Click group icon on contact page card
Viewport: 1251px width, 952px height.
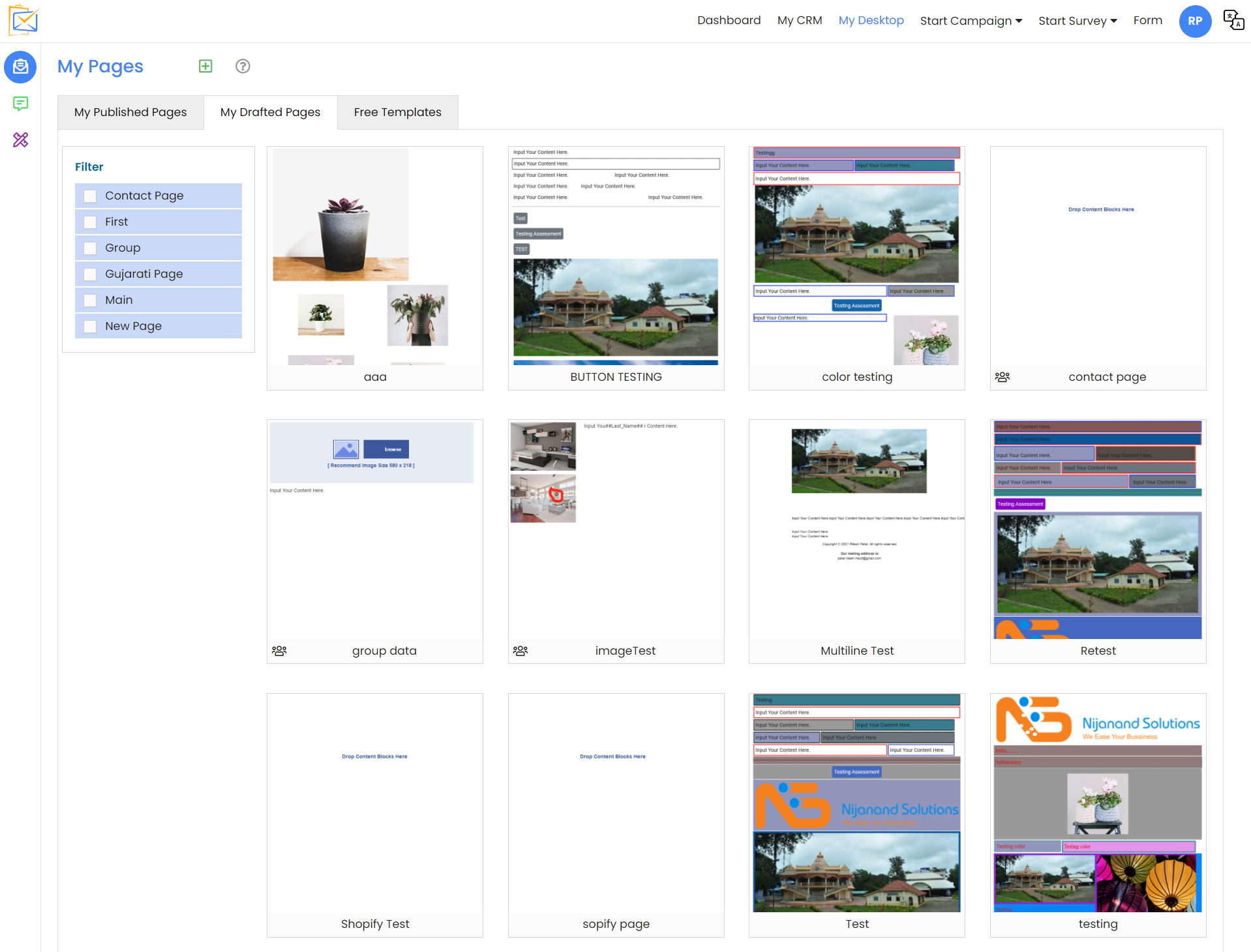click(1002, 377)
